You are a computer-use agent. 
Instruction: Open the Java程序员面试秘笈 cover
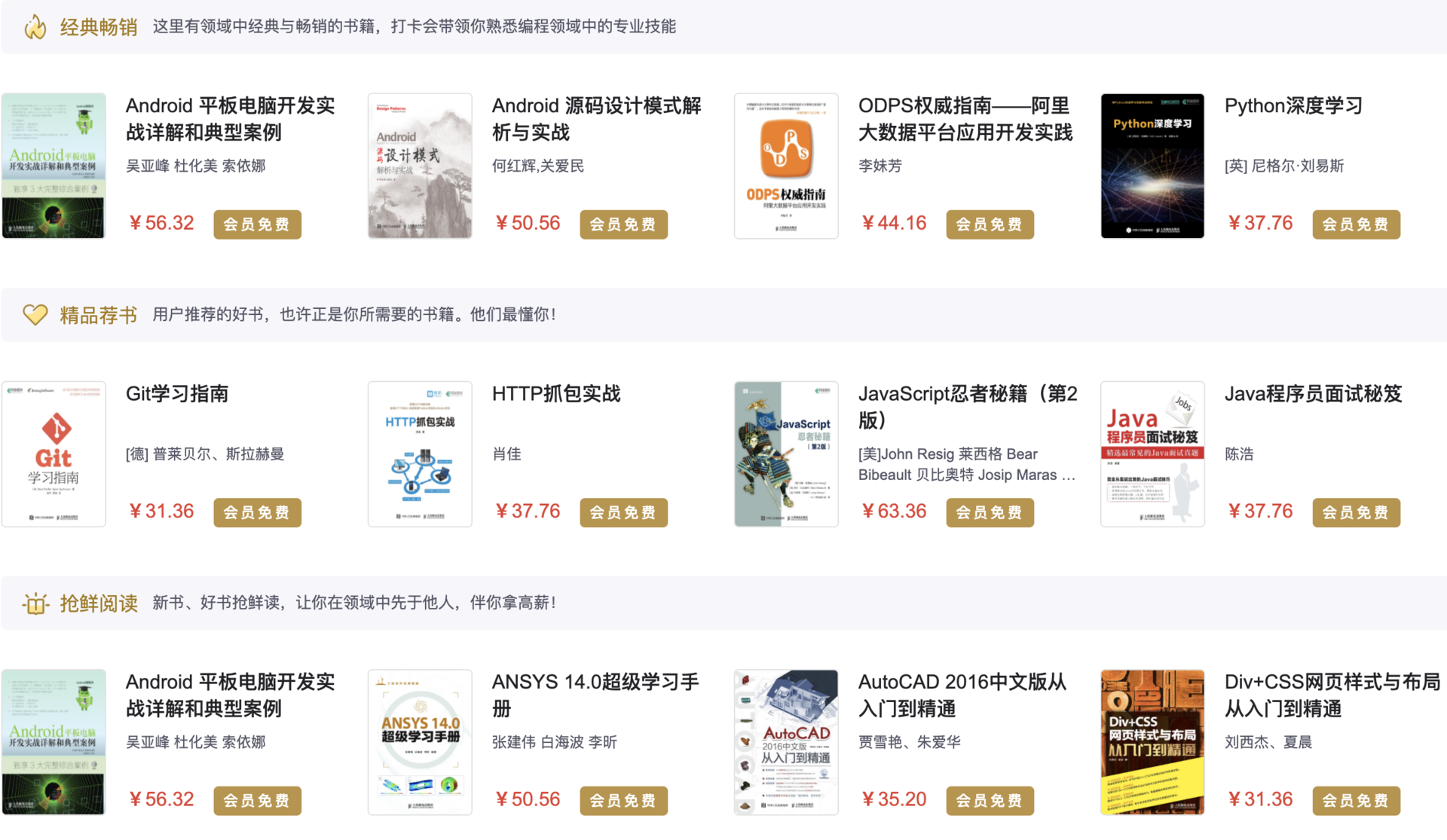tap(1152, 454)
